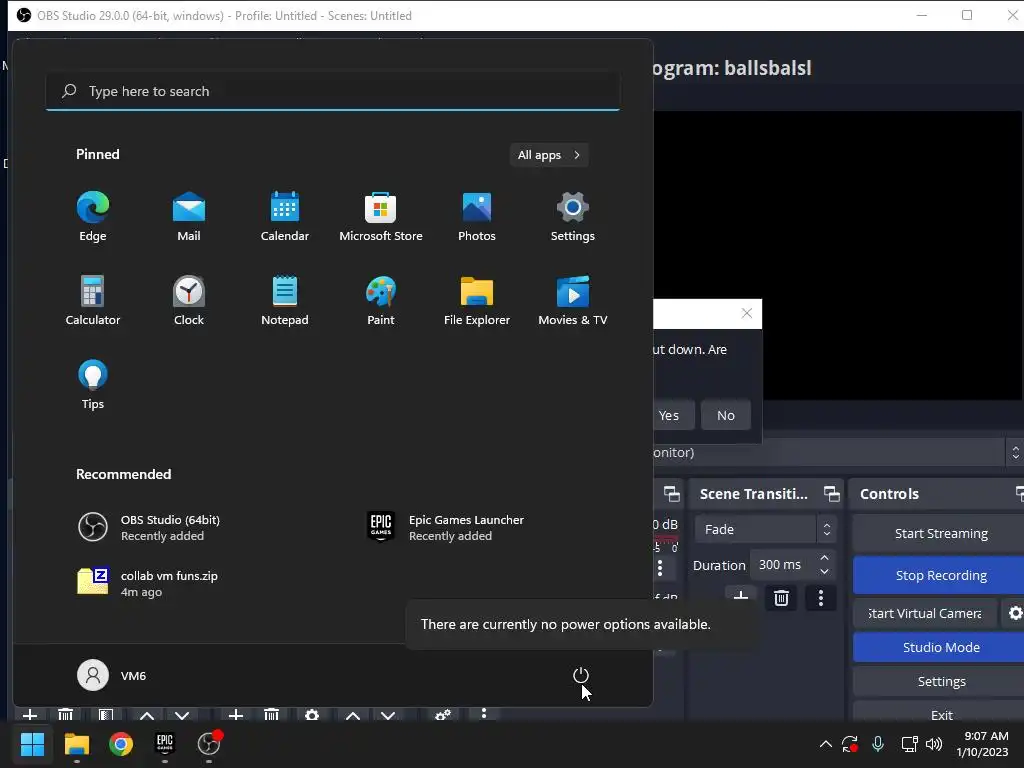1024x768 pixels.
Task: Increase transition duration with up arrow
Action: pyautogui.click(x=825, y=558)
